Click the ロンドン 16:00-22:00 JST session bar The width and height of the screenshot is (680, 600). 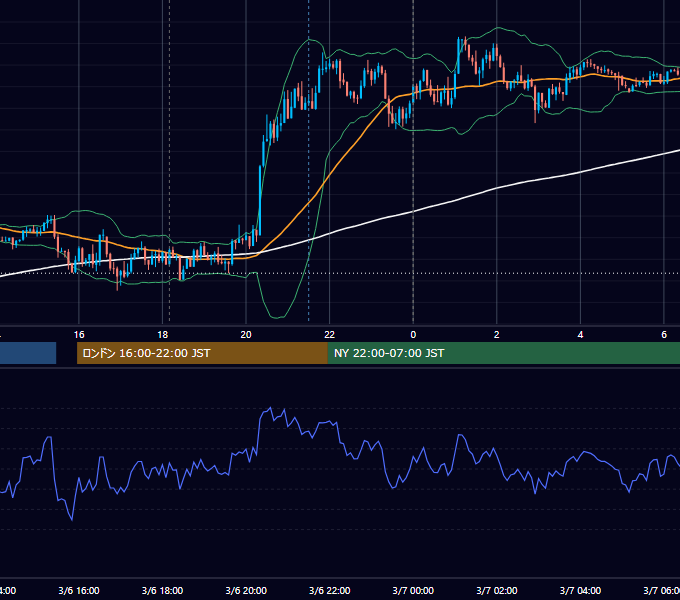click(202, 353)
